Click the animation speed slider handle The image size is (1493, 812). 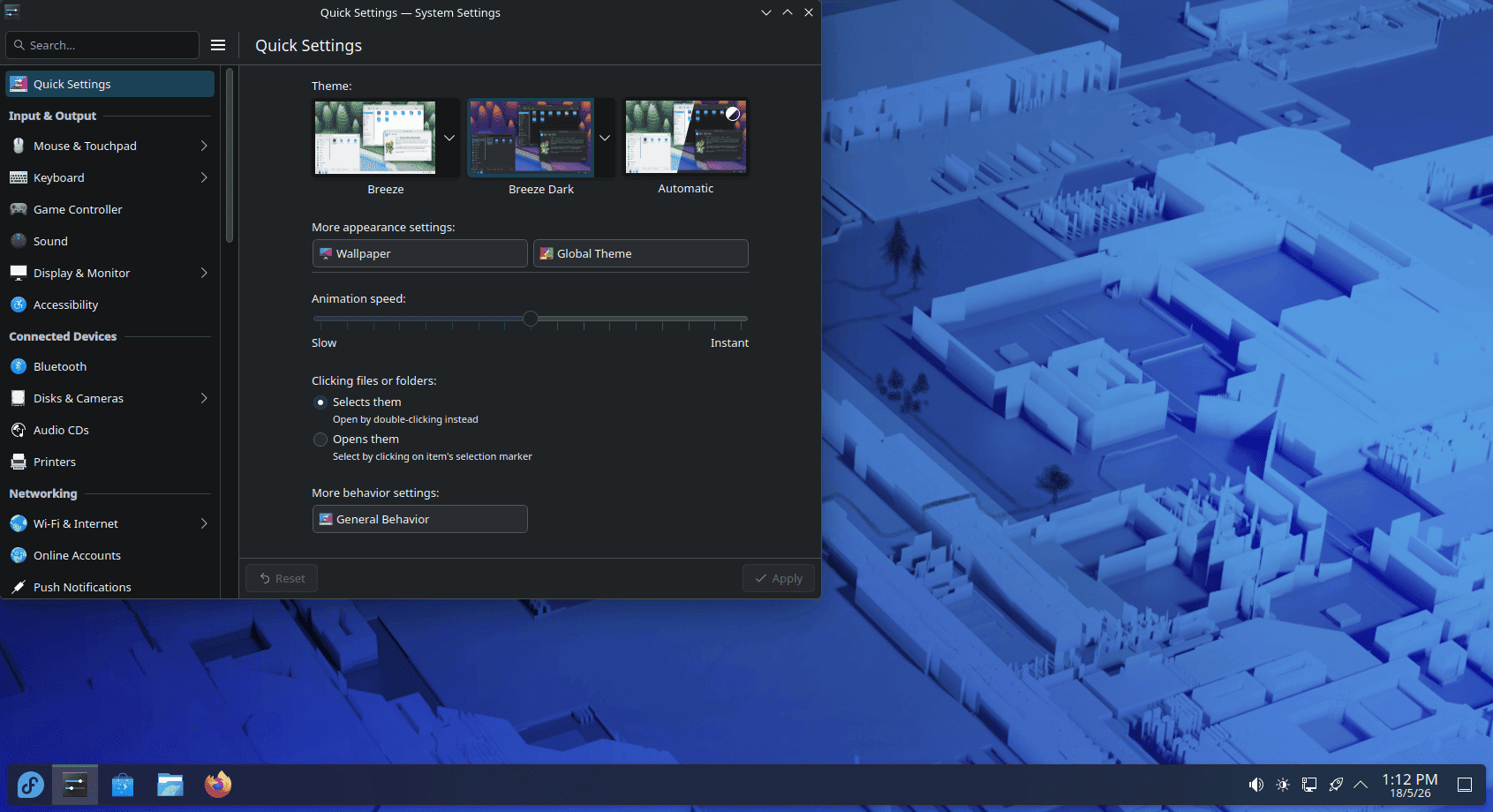coord(531,319)
